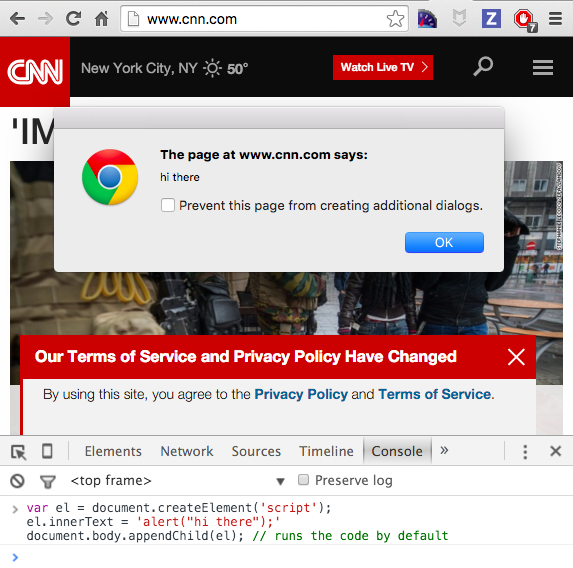This screenshot has width=573, height=568.
Task: Click the banner headline 'Our Terms of Service'
Action: coord(246,356)
